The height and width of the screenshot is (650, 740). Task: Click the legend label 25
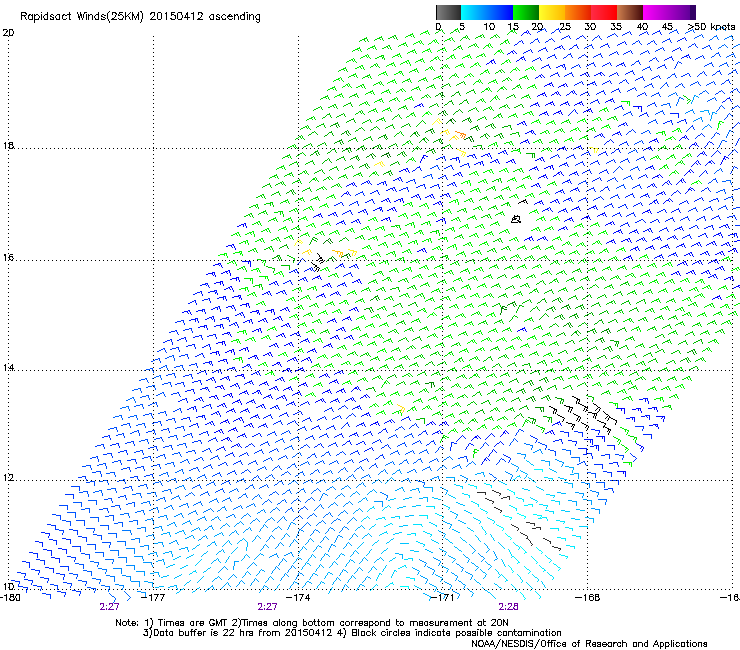[x=565, y=27]
